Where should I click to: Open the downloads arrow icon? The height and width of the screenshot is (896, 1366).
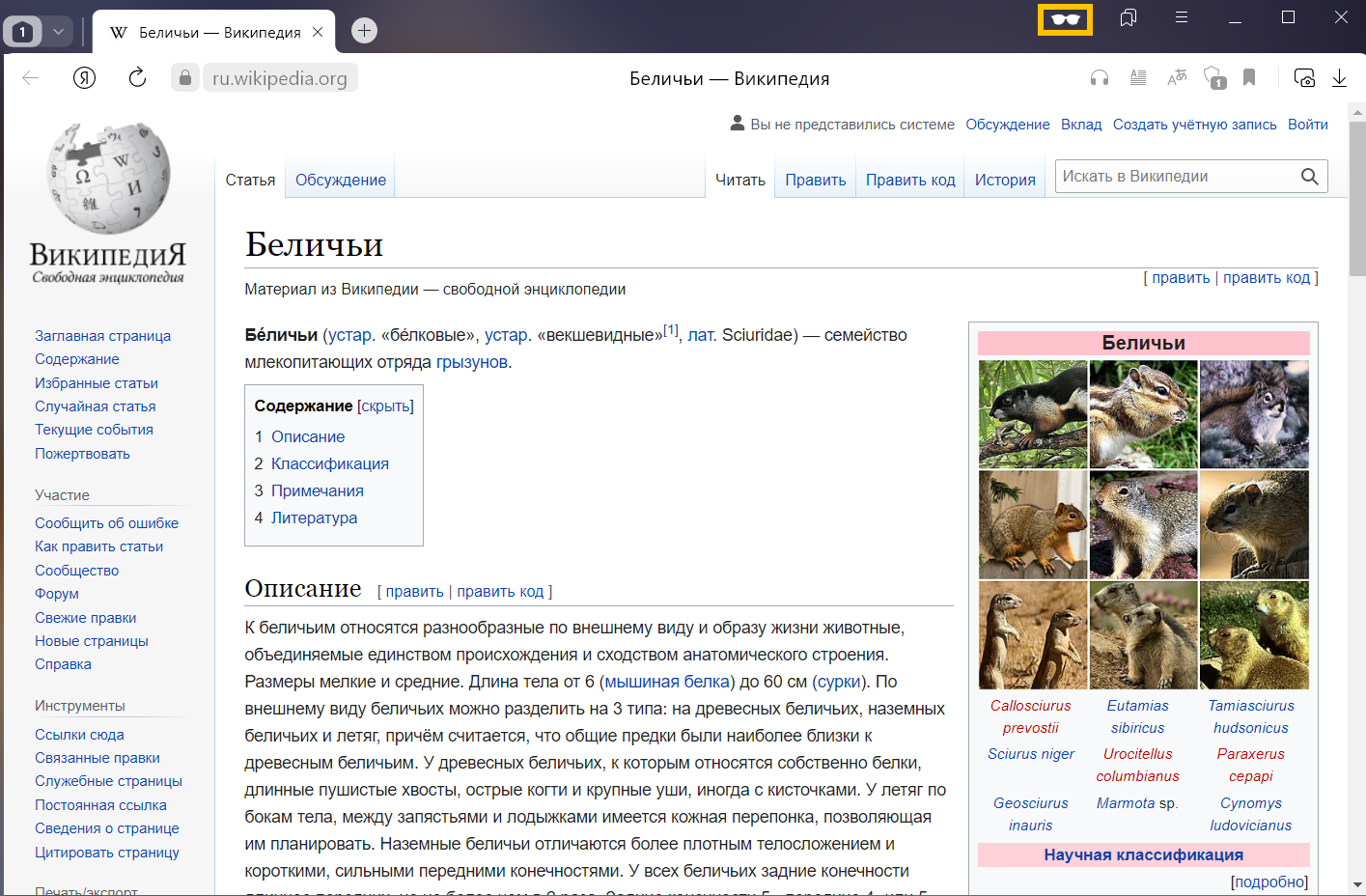pyautogui.click(x=1339, y=78)
